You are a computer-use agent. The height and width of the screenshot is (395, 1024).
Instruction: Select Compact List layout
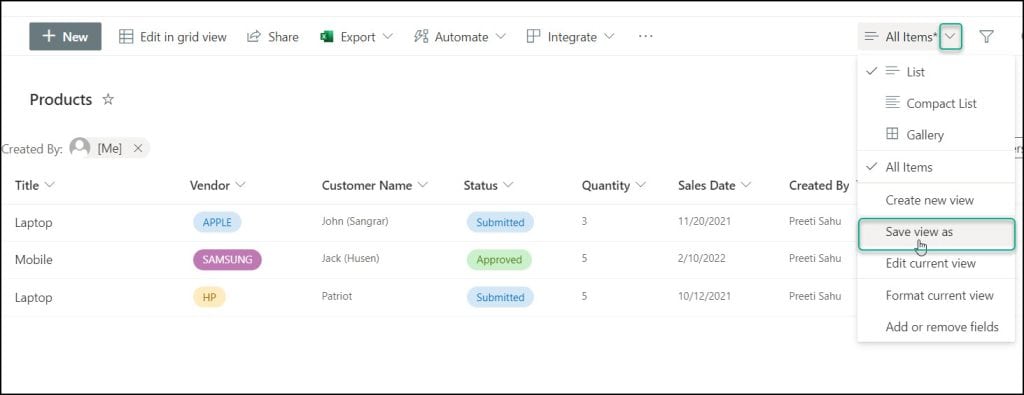click(x=936, y=103)
